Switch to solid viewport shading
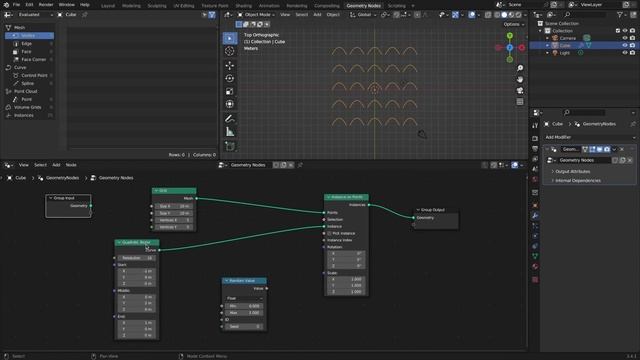Image resolution: width=640 pixels, height=360 pixels. [504, 15]
